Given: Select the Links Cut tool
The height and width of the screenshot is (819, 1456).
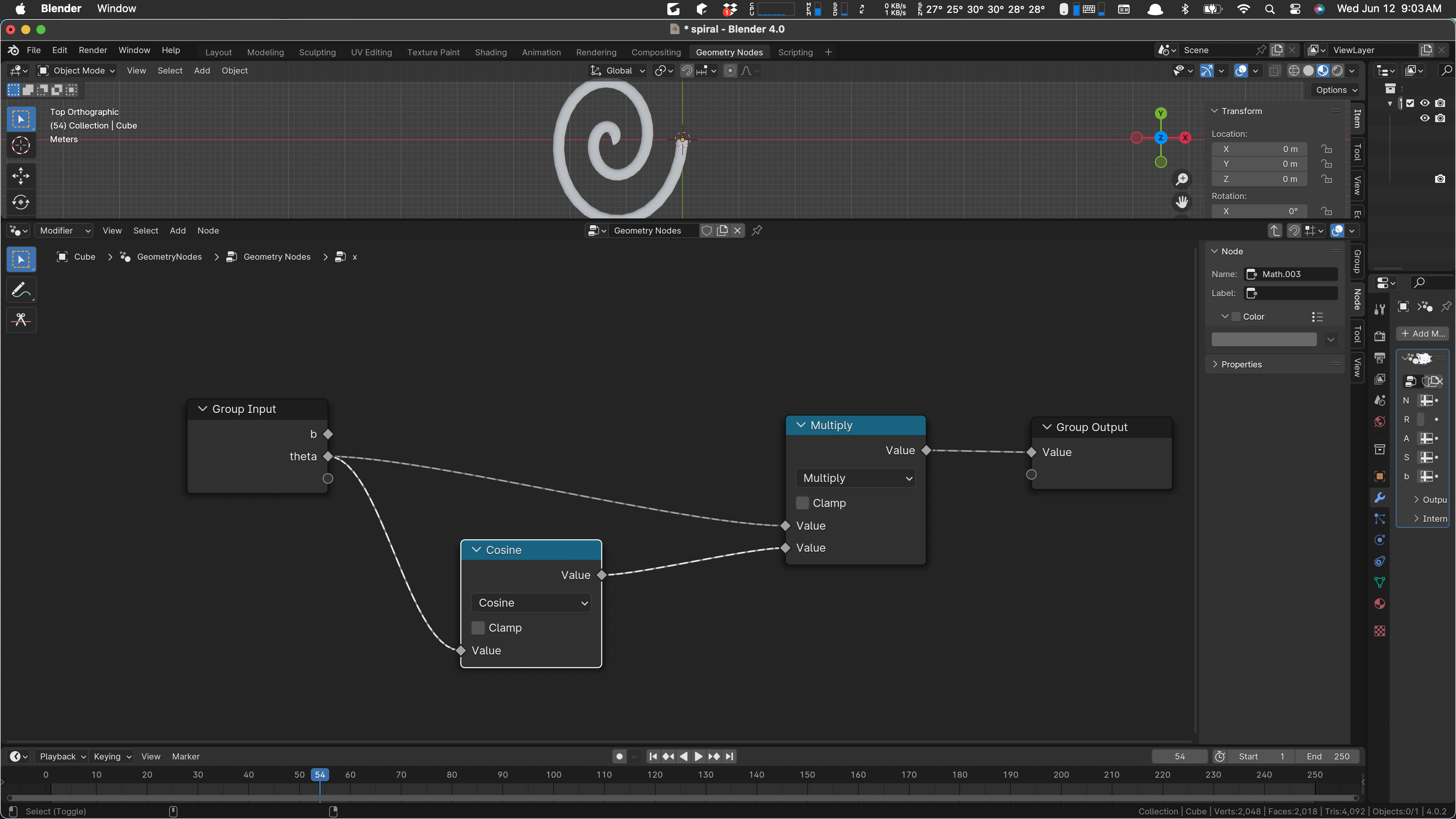Looking at the screenshot, I should [x=21, y=320].
